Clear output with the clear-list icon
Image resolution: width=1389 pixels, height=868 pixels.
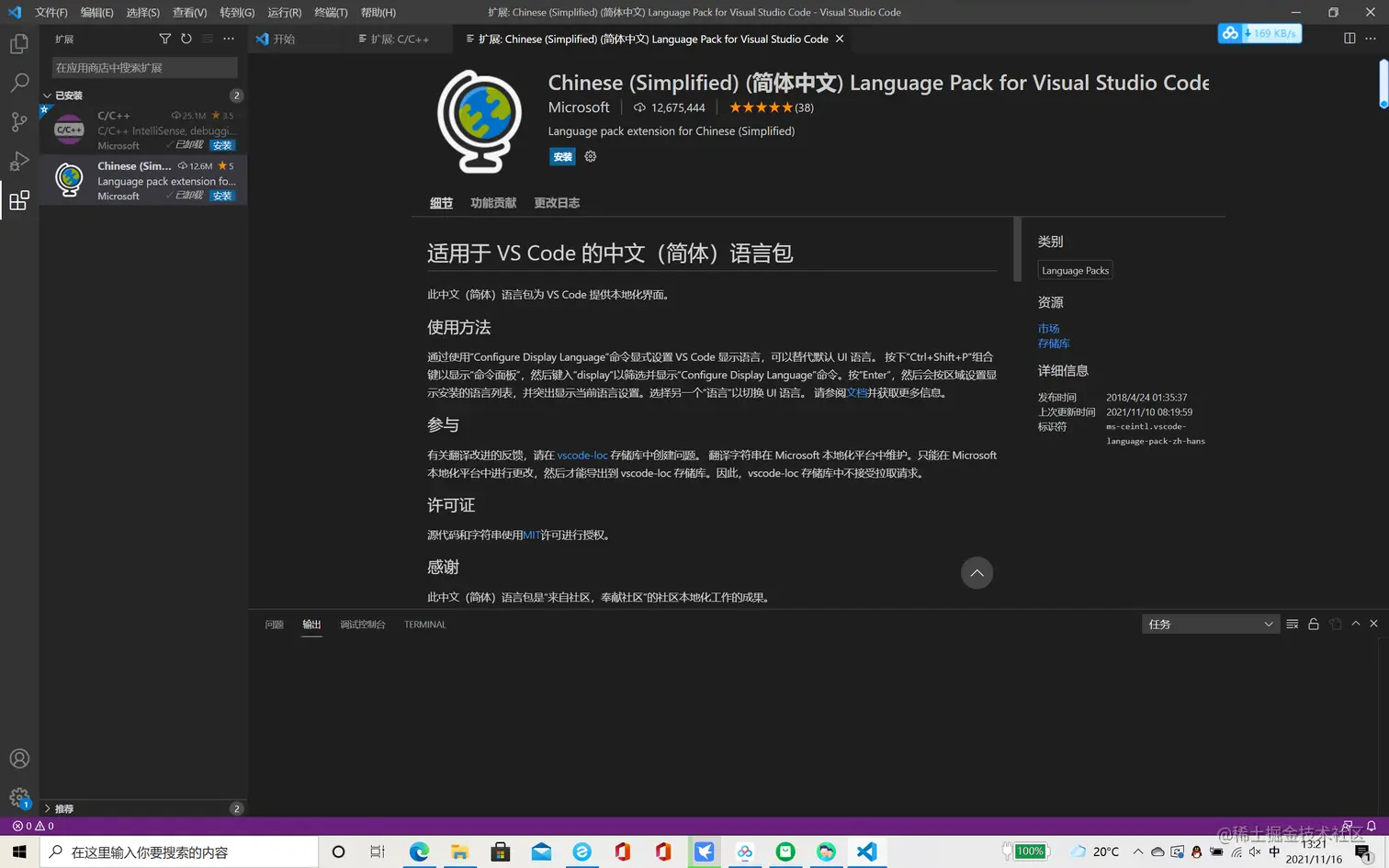click(x=1293, y=624)
